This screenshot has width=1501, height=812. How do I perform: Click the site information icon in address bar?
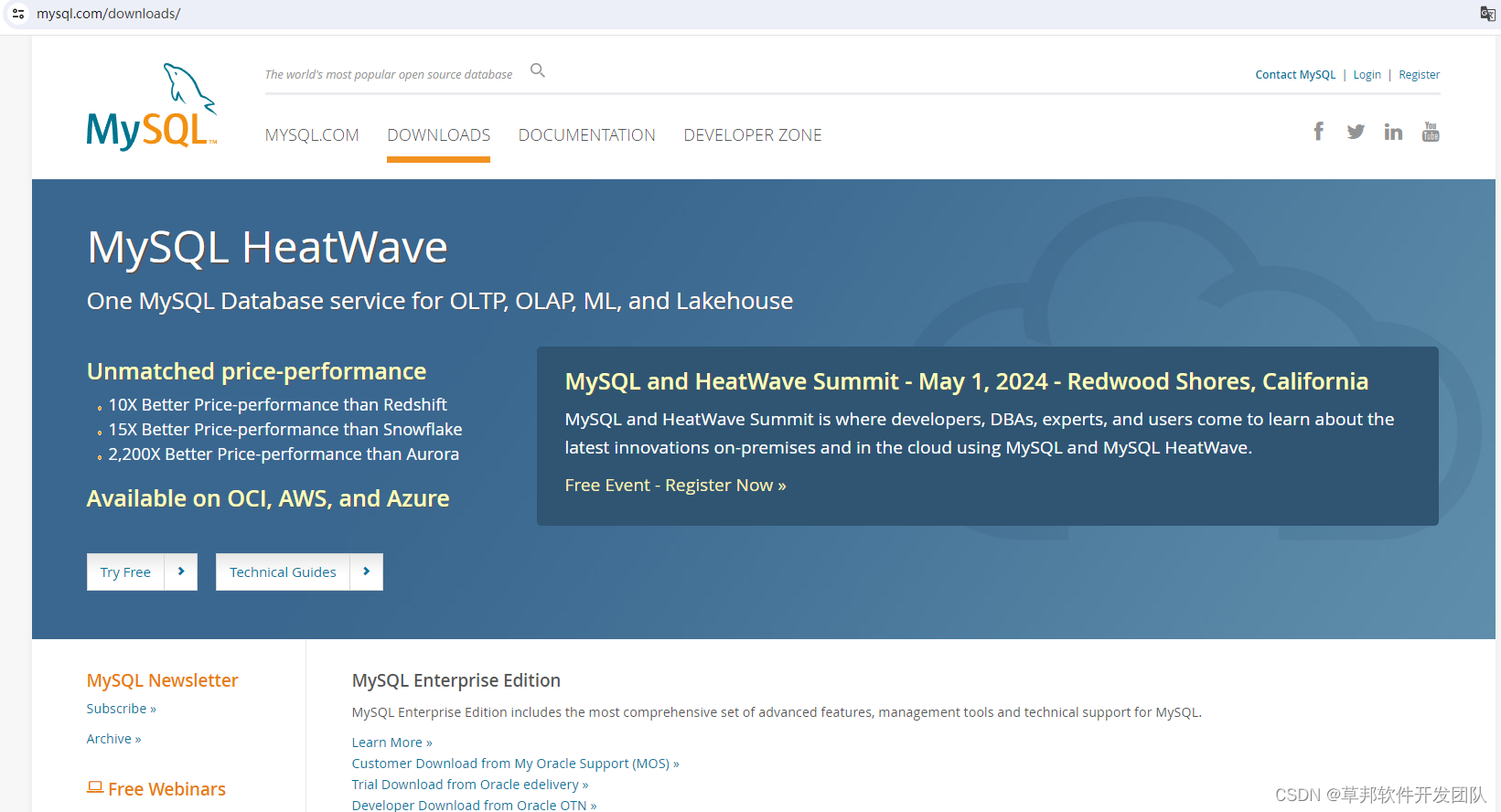point(18,14)
